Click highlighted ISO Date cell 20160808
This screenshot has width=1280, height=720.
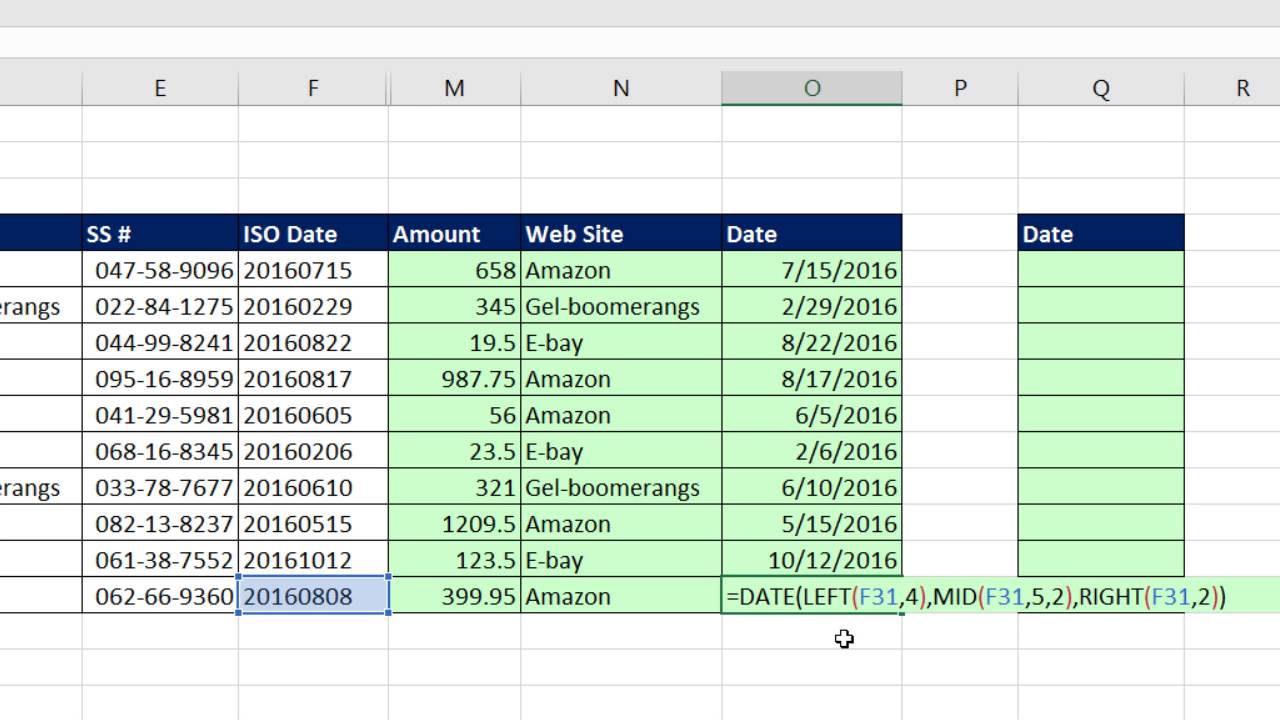pyautogui.click(x=313, y=596)
